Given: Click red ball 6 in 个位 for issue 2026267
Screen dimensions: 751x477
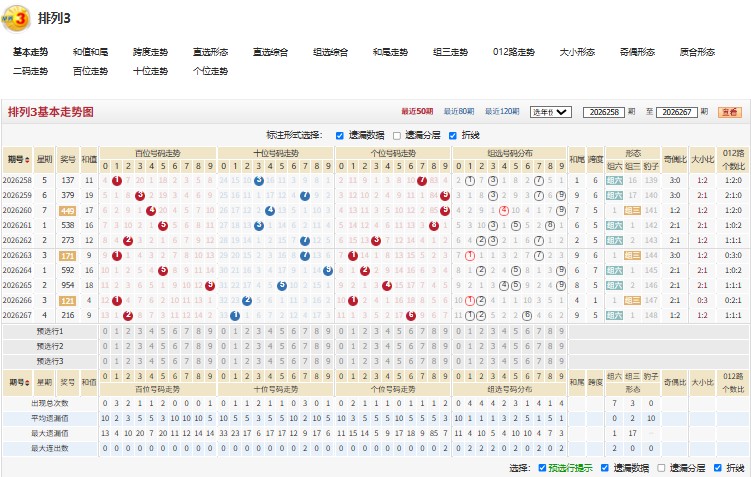Looking at the screenshot, I should tap(410, 316).
